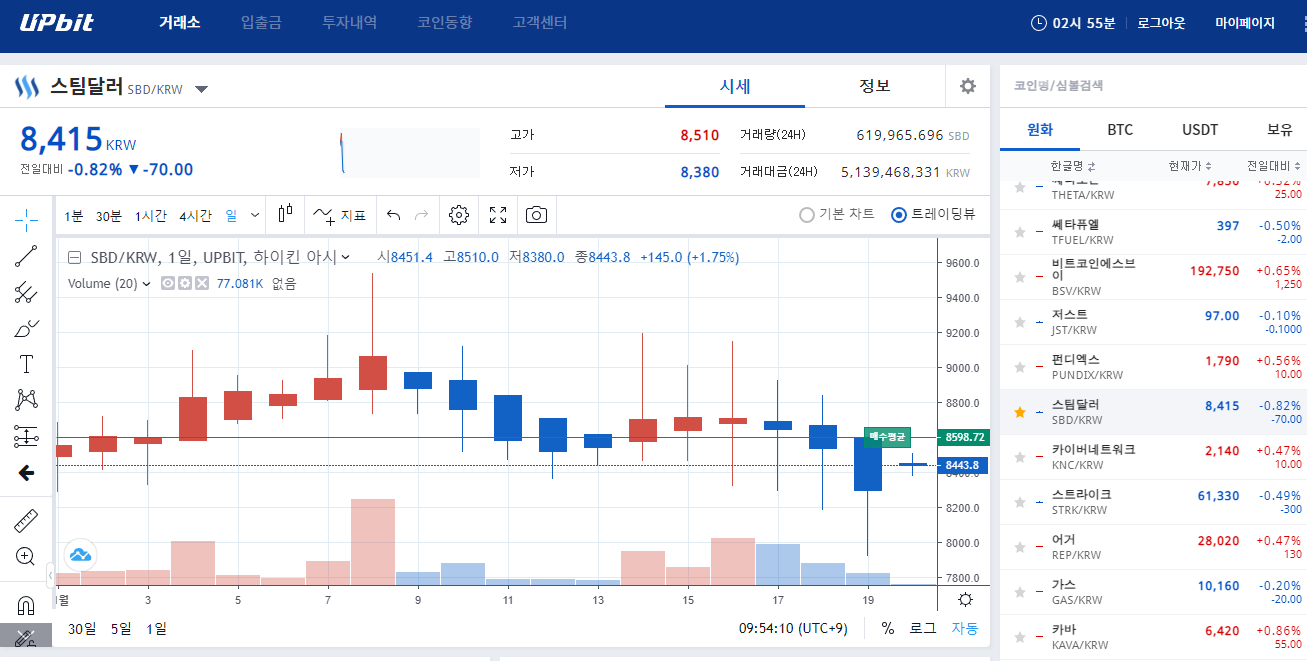
Task: Switch to the 시세 tab
Action: pyautogui.click(x=735, y=86)
